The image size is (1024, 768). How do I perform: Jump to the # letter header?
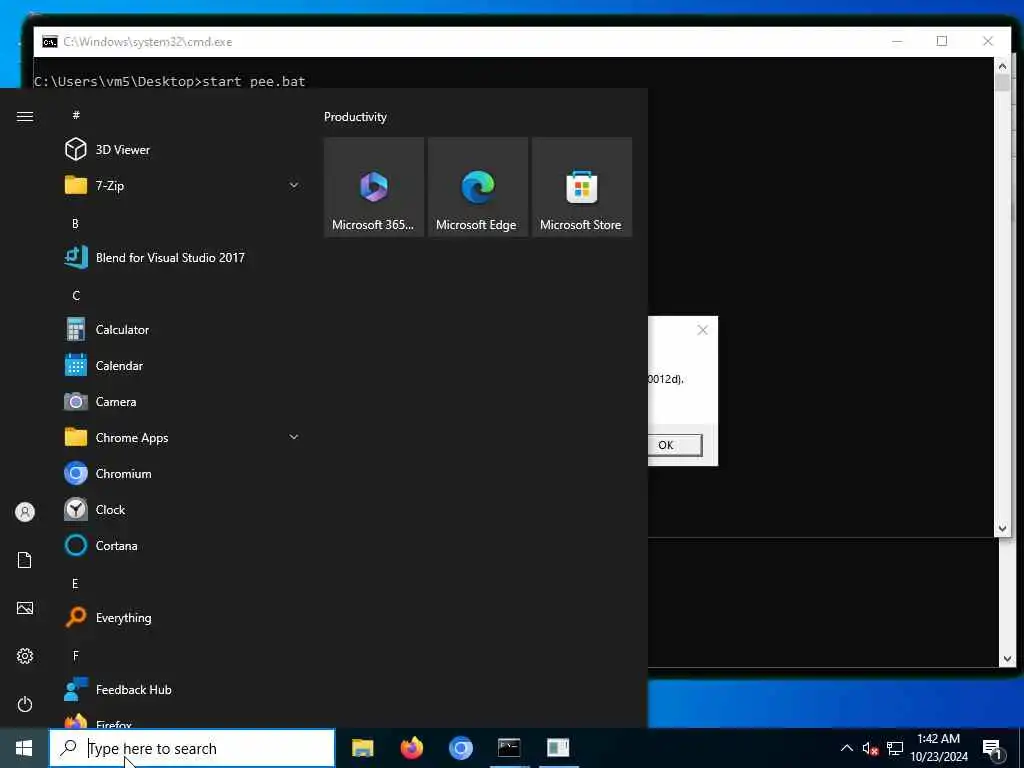(76, 114)
